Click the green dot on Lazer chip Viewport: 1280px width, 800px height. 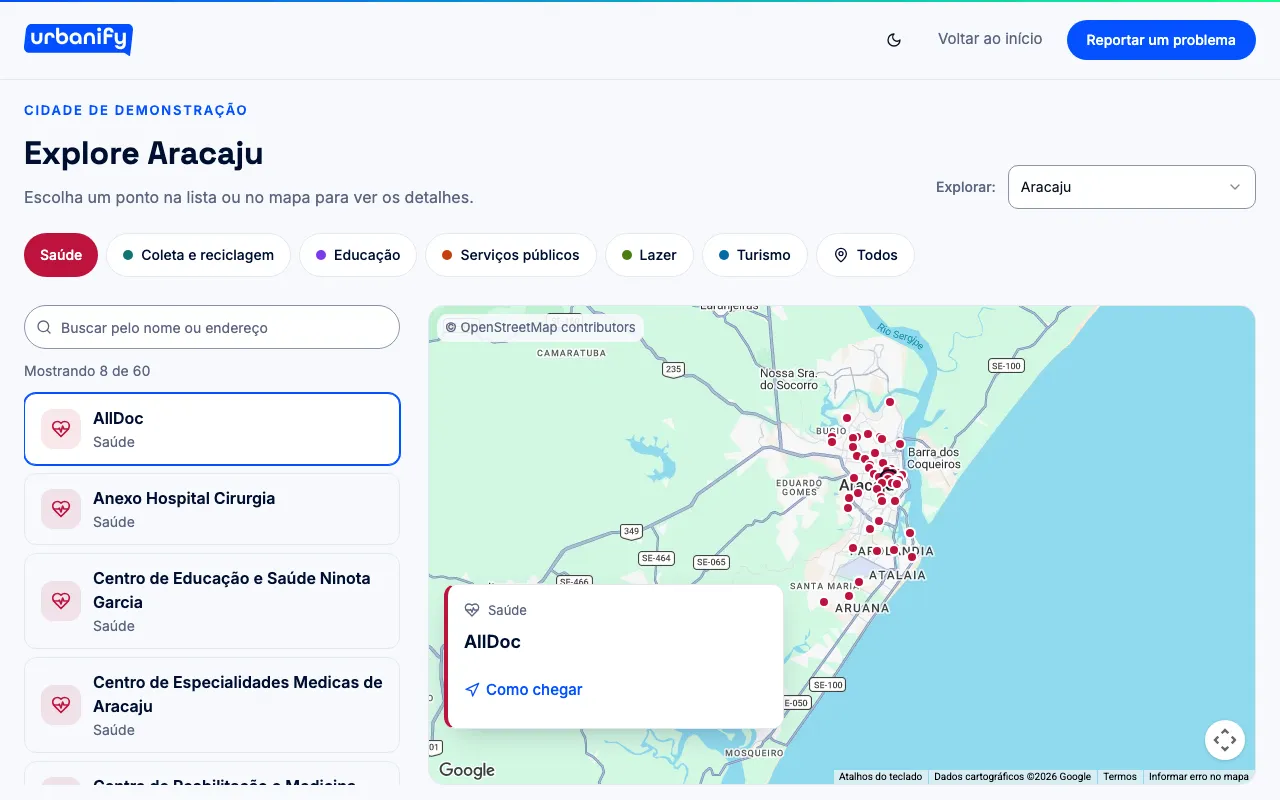[627, 255]
